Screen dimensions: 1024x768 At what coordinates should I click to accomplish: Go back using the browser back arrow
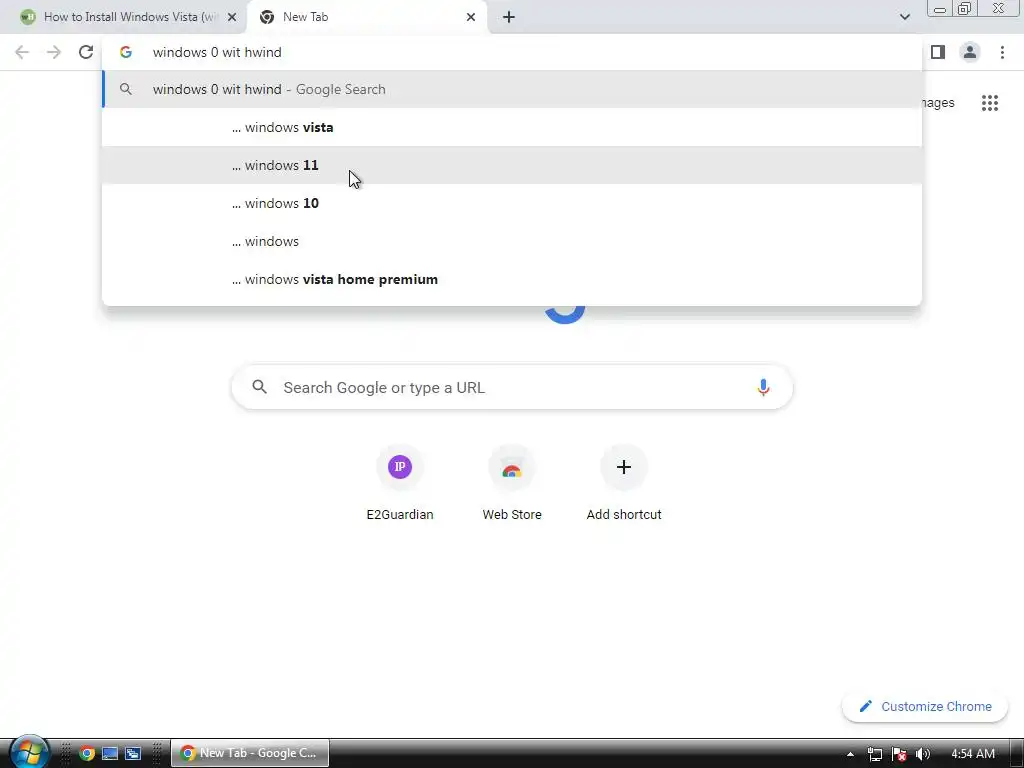click(22, 52)
